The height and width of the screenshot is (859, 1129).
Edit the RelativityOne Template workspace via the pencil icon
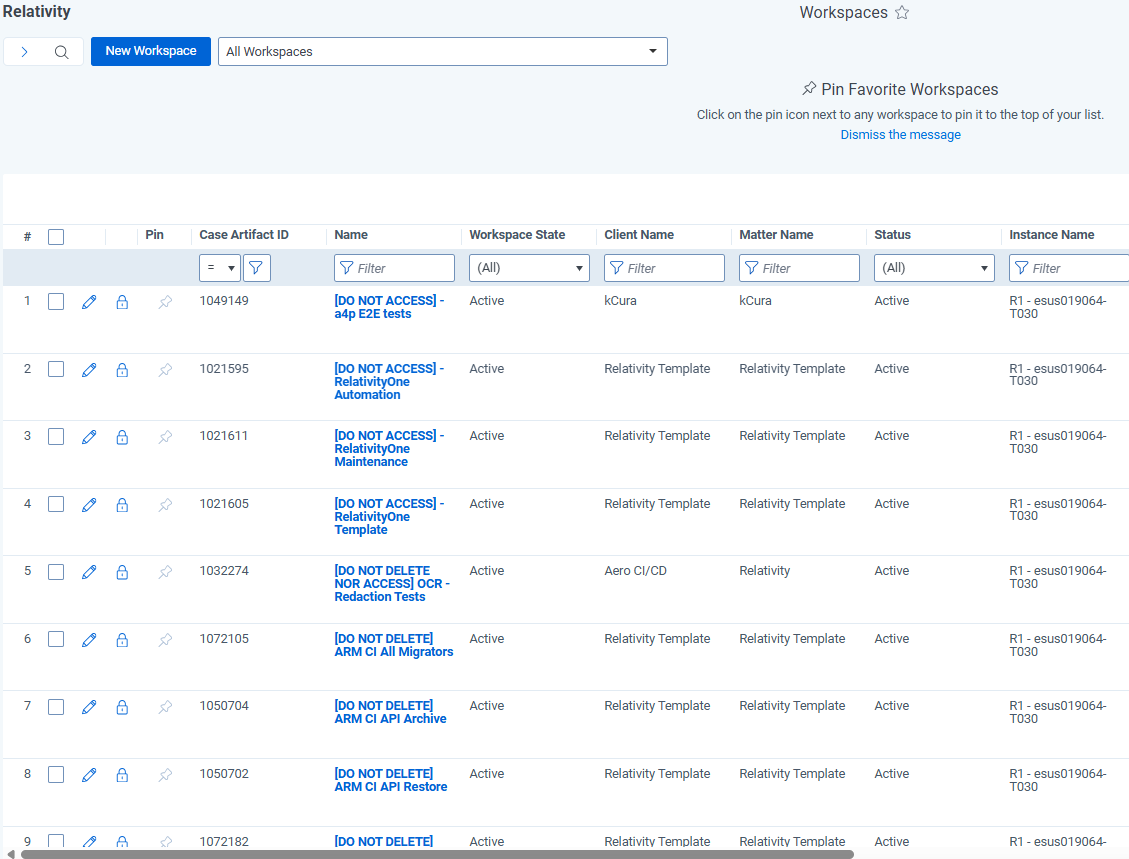[x=89, y=504]
